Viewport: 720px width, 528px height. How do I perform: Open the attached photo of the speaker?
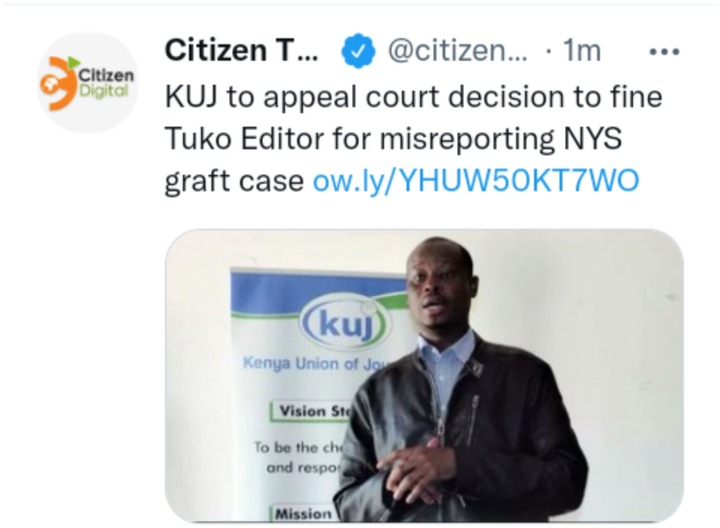tap(424, 375)
